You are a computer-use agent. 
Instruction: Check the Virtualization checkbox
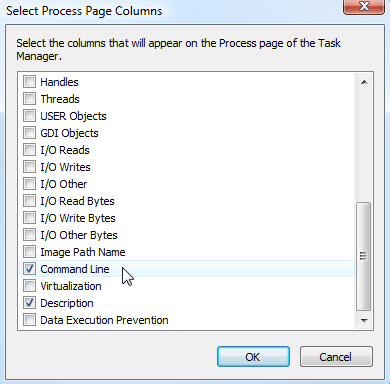[29, 286]
